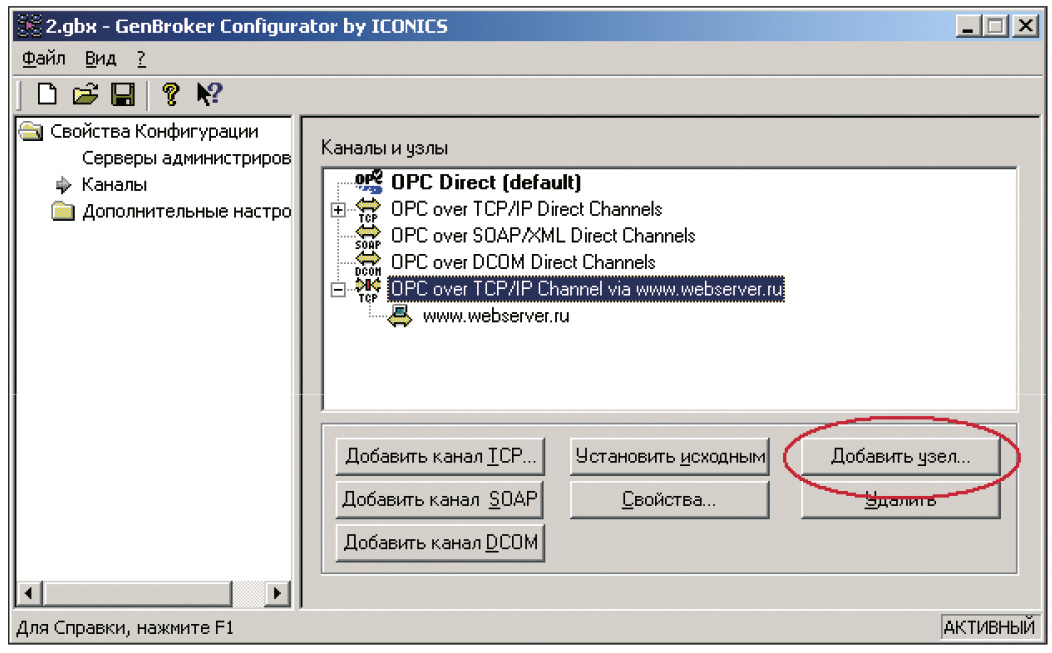The image size is (1052, 653).
Task: Open the ? help menu
Action: 141,58
